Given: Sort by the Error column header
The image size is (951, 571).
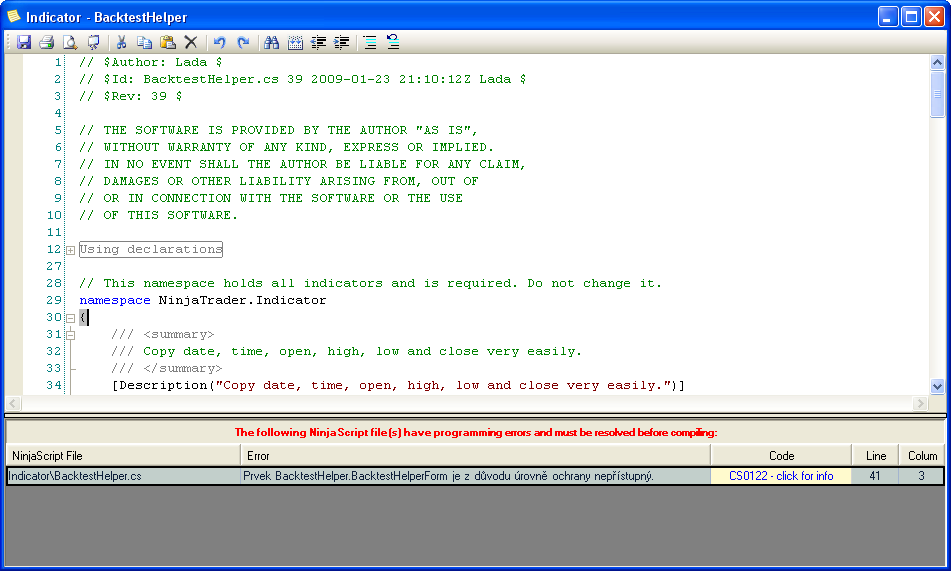Looking at the screenshot, I should (x=476, y=456).
